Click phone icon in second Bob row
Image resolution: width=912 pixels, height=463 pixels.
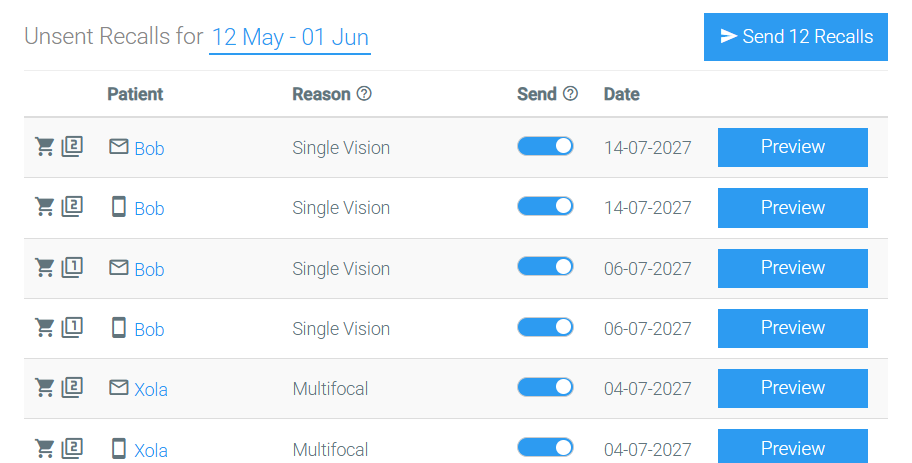click(119, 207)
